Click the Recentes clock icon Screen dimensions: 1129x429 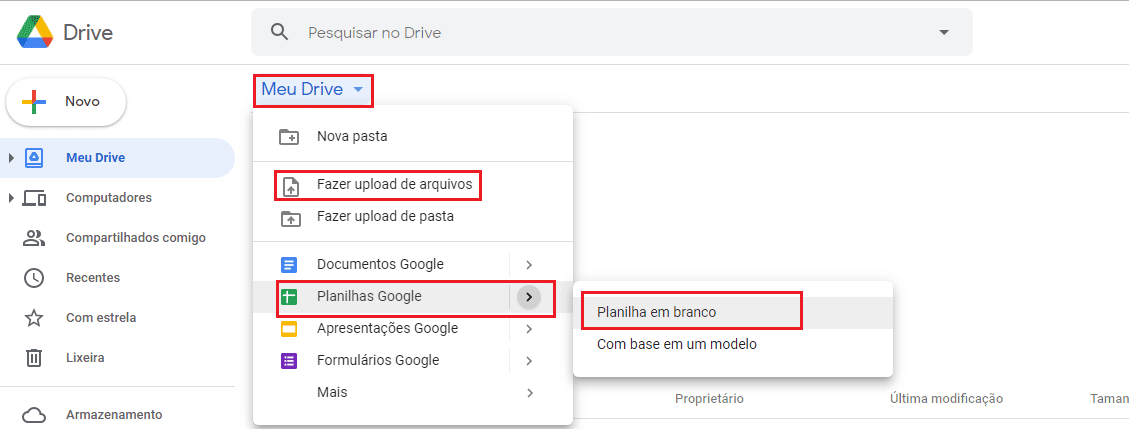[x=34, y=278]
